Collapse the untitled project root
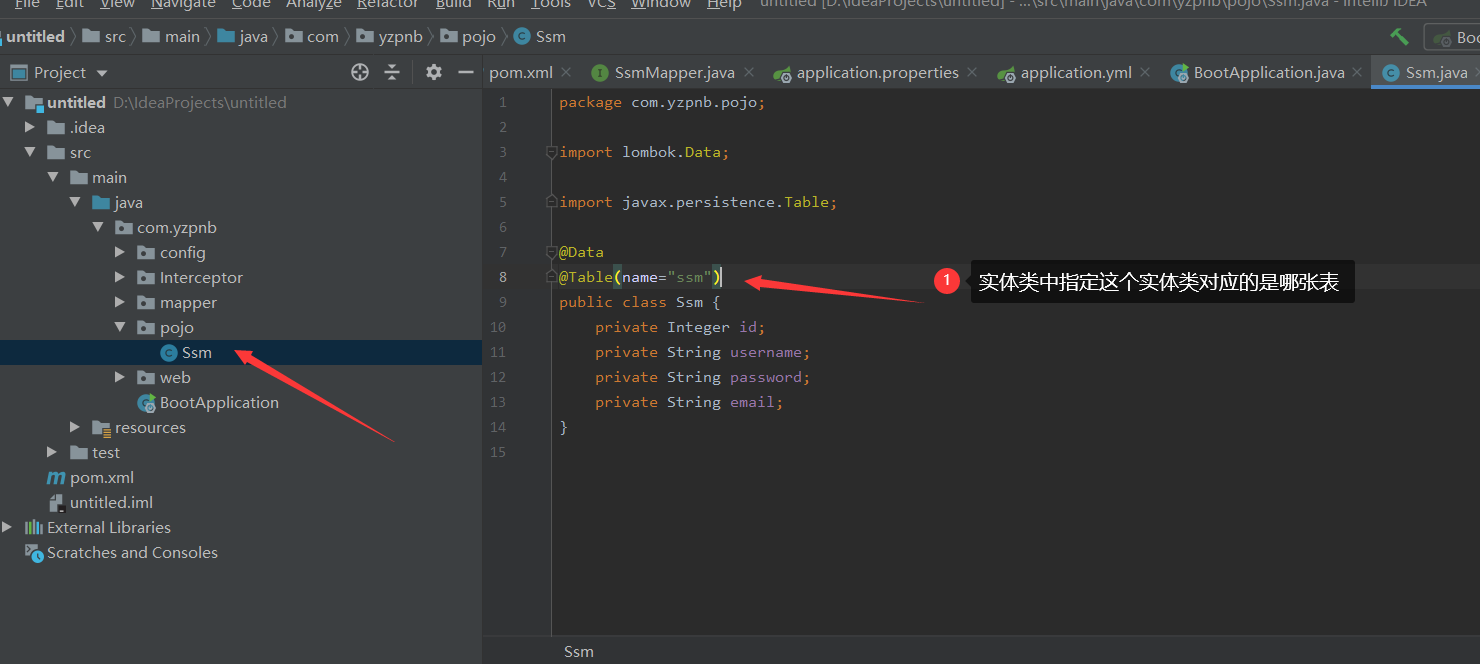The height and width of the screenshot is (664, 1480). [x=9, y=102]
